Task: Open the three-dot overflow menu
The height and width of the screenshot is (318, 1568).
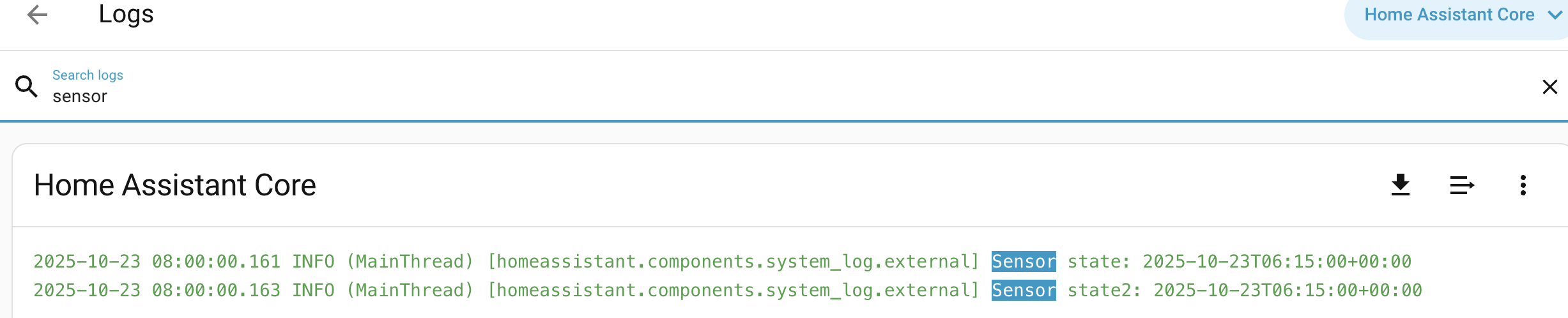Action: pos(1523,185)
